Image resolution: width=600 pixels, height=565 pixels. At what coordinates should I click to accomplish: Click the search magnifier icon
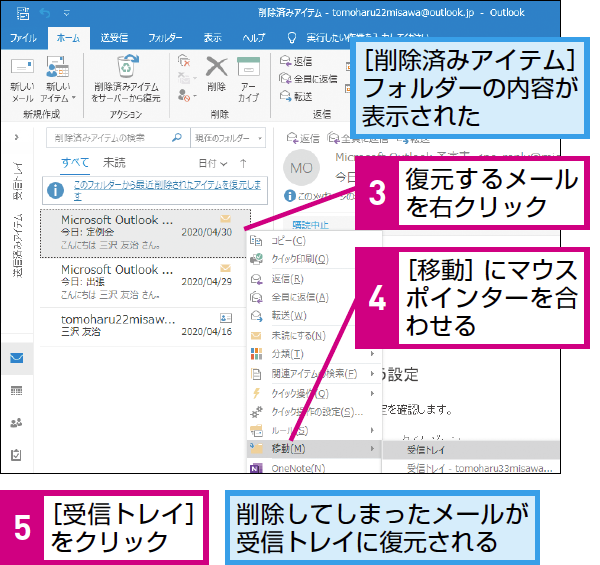[177, 137]
